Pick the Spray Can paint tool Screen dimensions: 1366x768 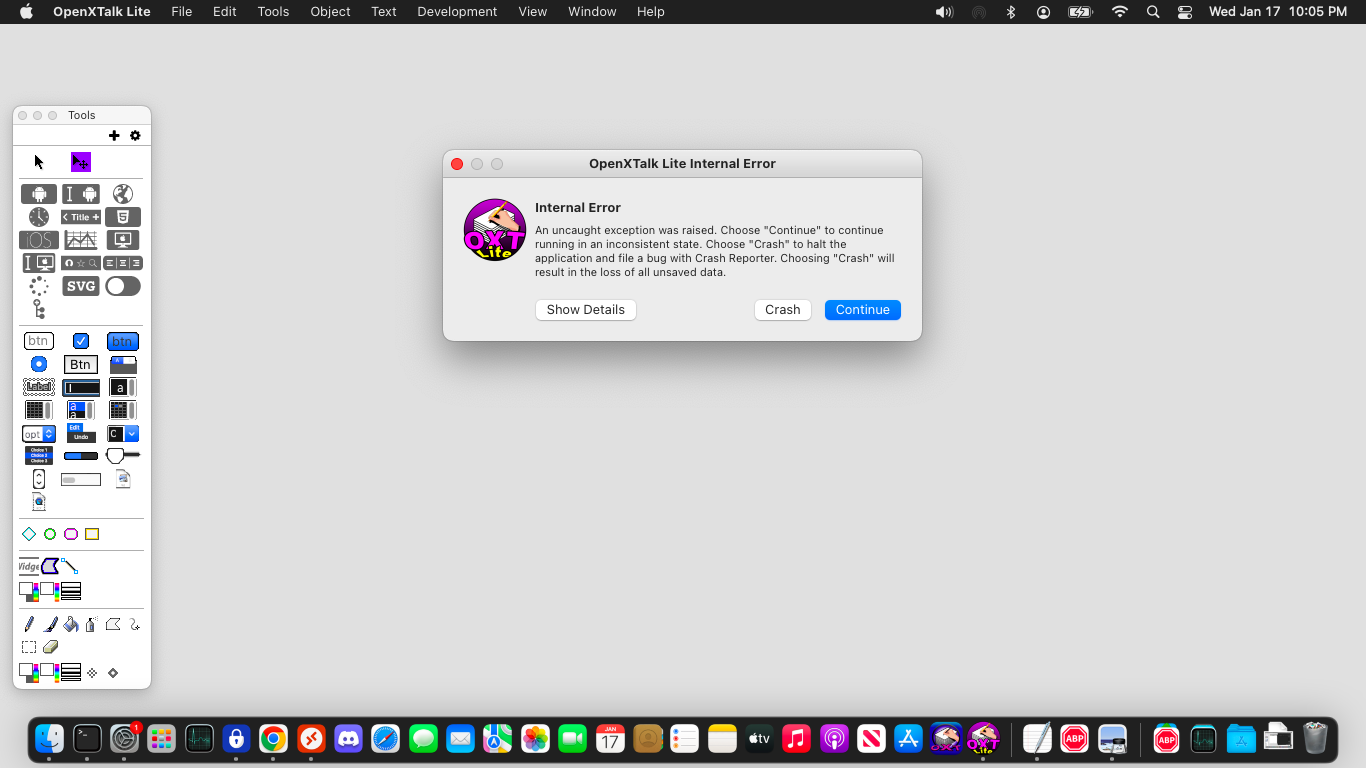pyautogui.click(x=91, y=625)
